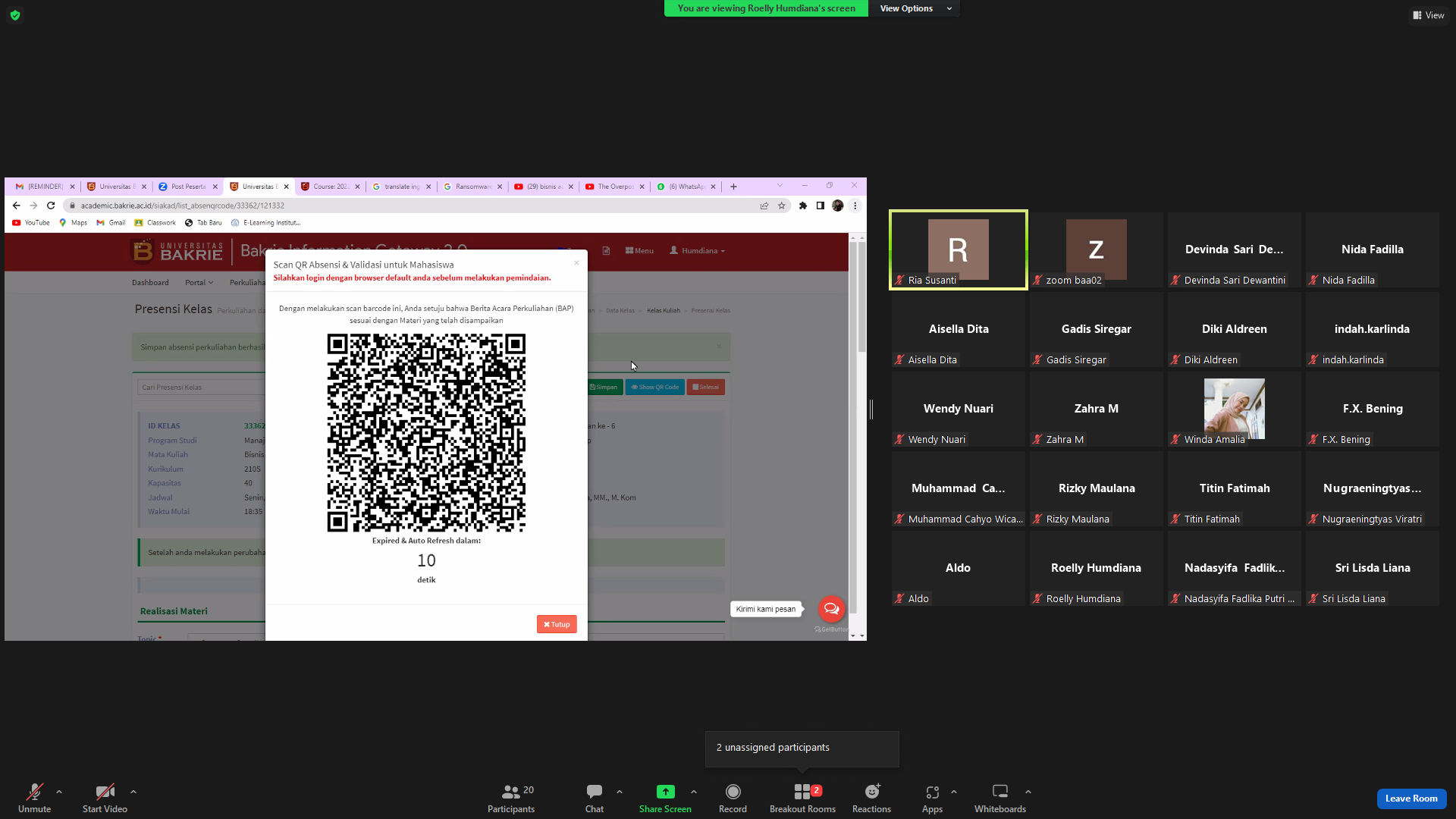Close the QR modal with Tutup button
The image size is (1456, 819).
(557, 624)
